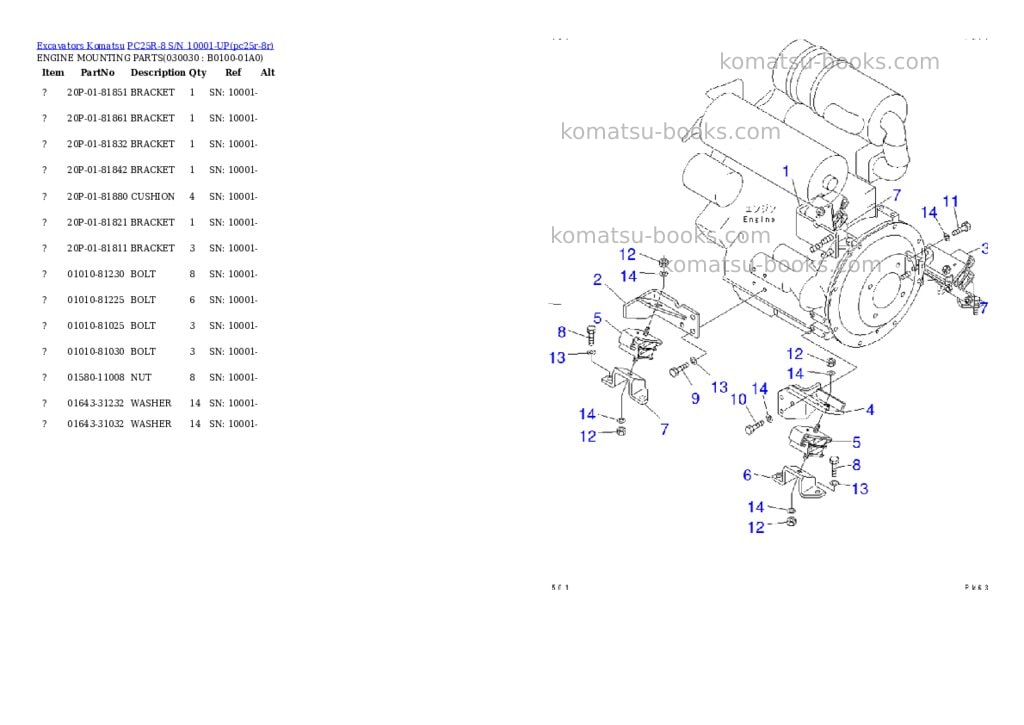Select part number 20P-01-81880

click(97, 197)
